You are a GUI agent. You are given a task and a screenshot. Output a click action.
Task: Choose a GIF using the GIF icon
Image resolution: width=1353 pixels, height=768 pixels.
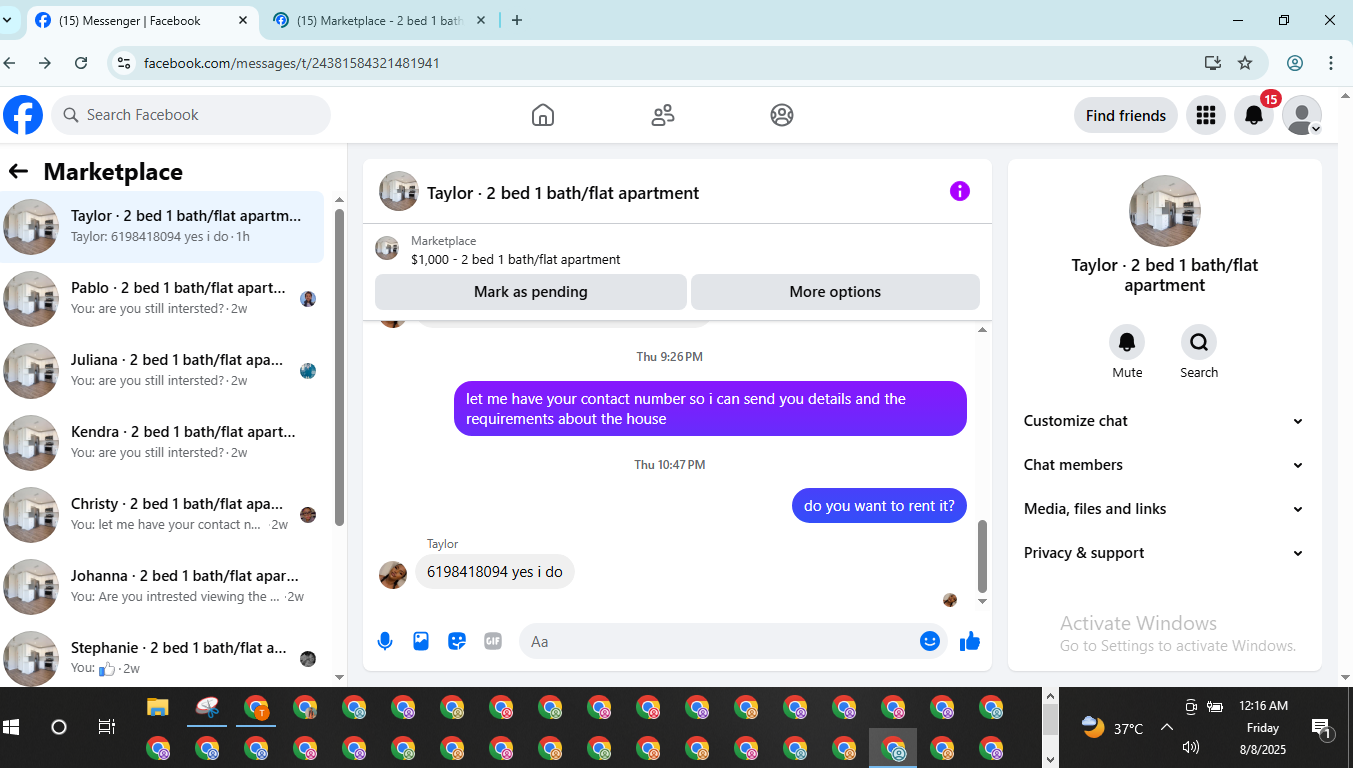[x=493, y=641]
